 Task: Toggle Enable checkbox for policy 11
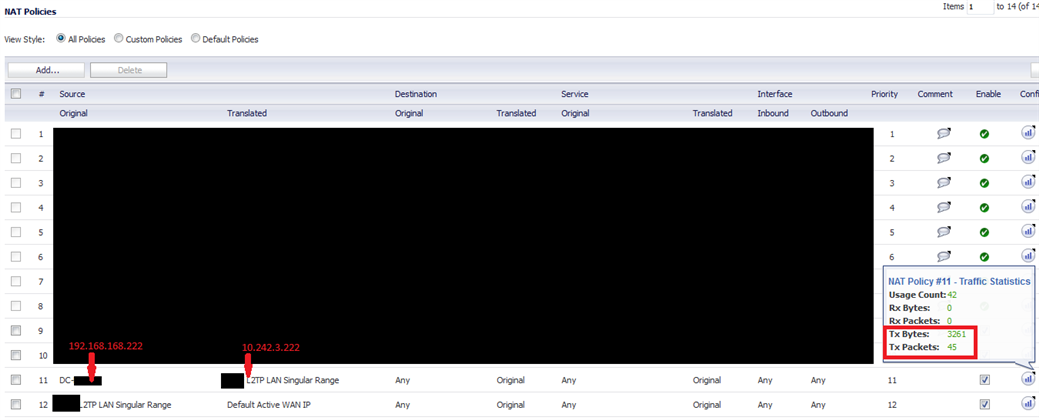[984, 380]
